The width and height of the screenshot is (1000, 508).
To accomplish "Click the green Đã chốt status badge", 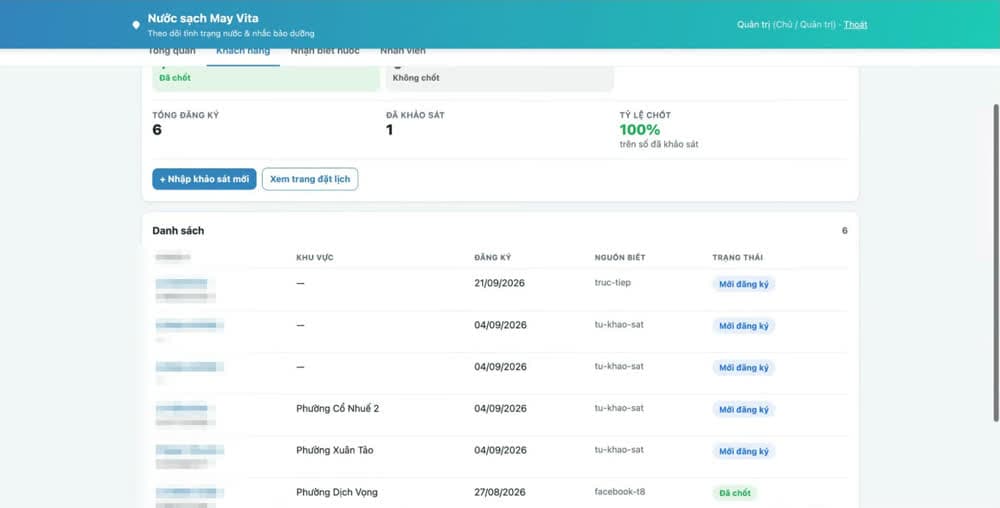I will tap(735, 493).
